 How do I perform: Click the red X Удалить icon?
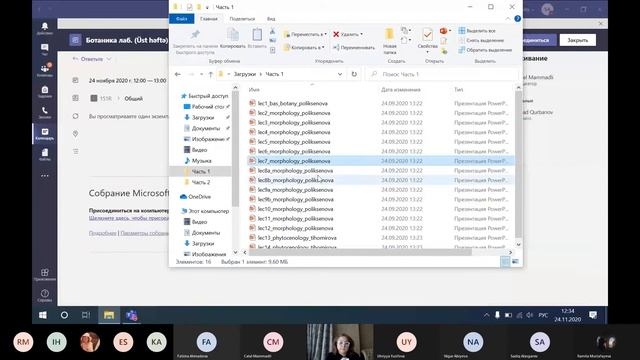pos(336,34)
